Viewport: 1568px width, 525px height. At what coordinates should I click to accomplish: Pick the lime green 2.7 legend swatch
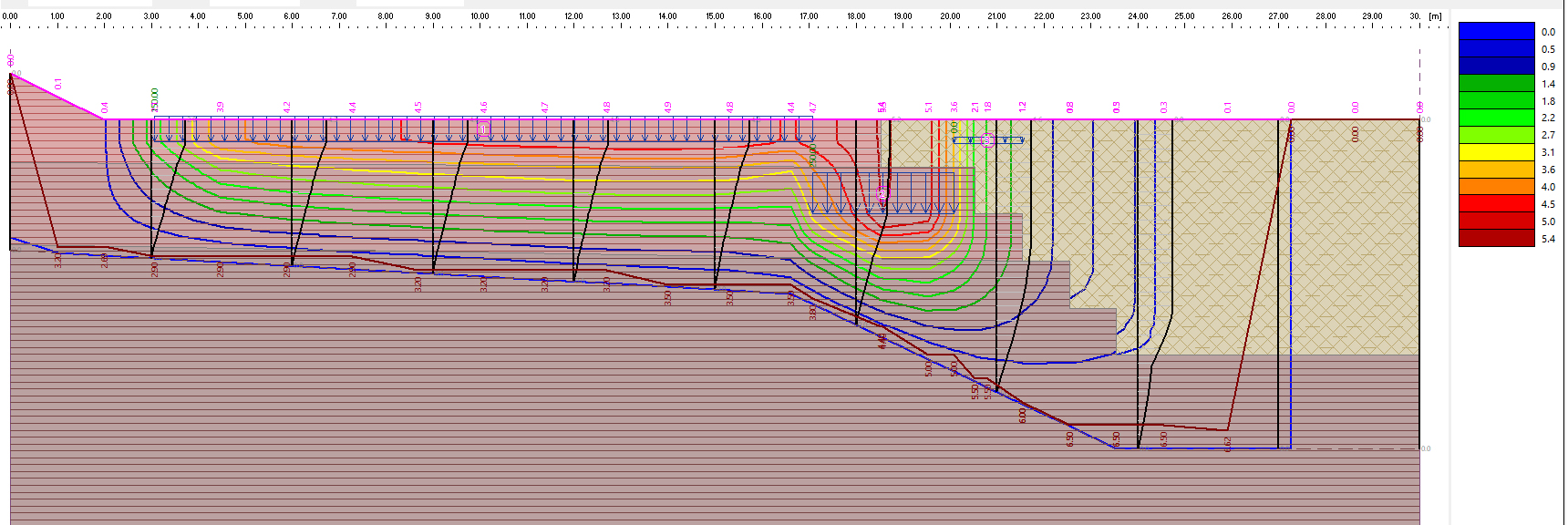[x=1496, y=135]
